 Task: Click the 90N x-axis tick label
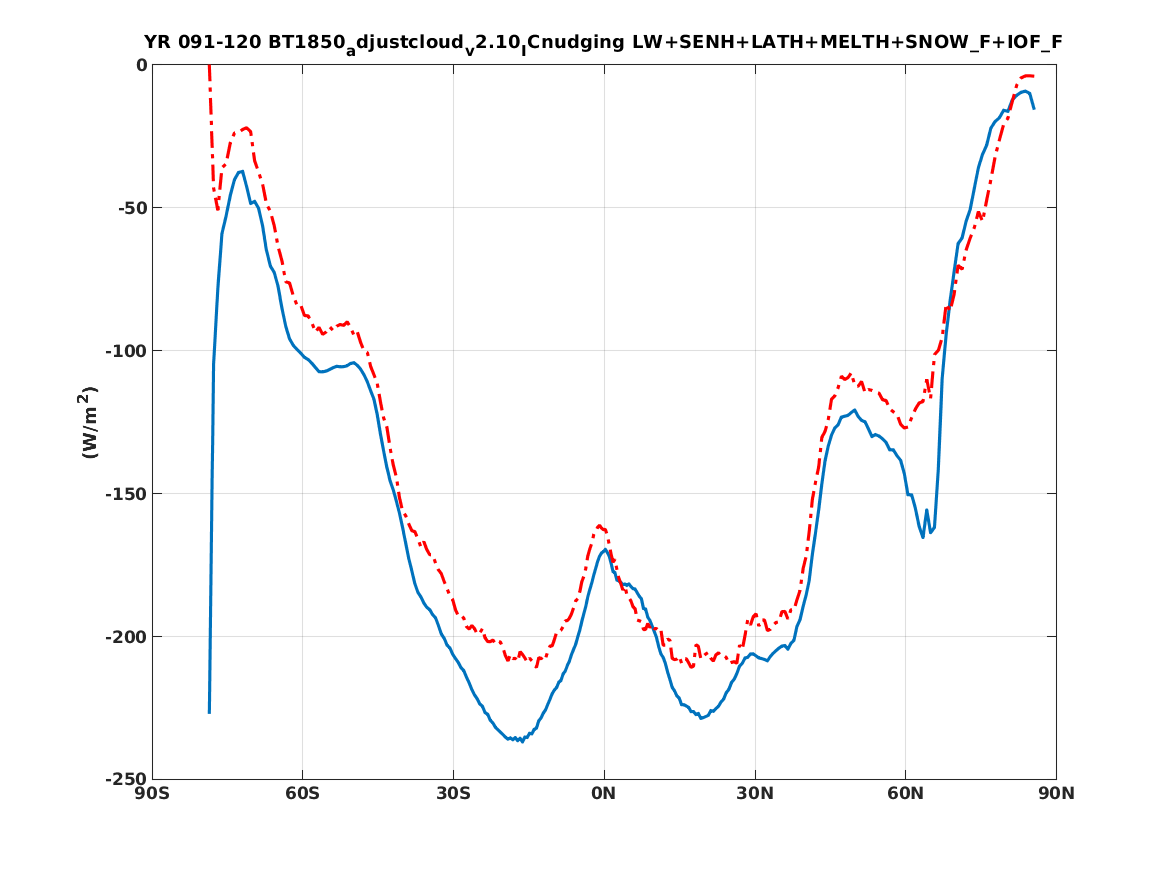(x=1057, y=794)
